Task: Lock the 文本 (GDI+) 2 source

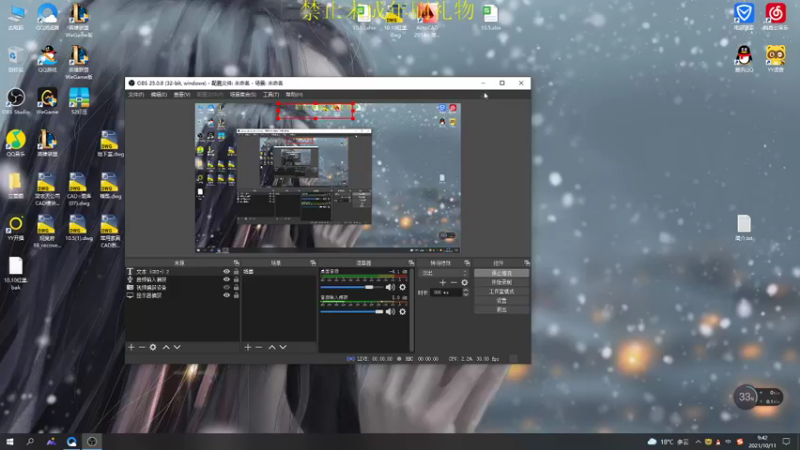Action: pos(236,271)
